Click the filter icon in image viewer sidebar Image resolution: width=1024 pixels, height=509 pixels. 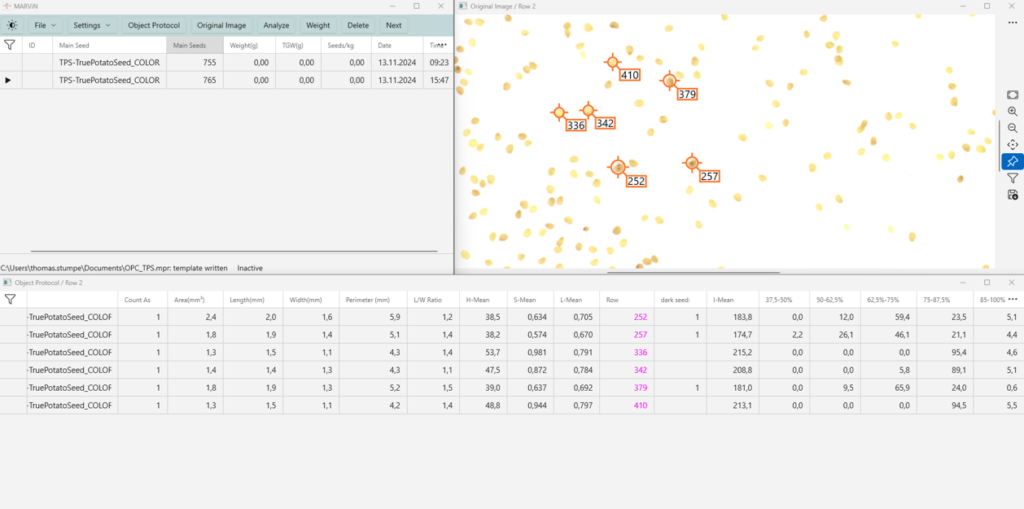coord(1012,178)
